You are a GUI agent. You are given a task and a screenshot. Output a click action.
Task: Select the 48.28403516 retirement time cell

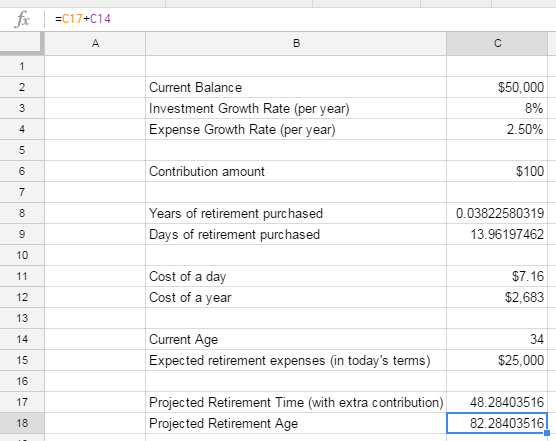497,402
